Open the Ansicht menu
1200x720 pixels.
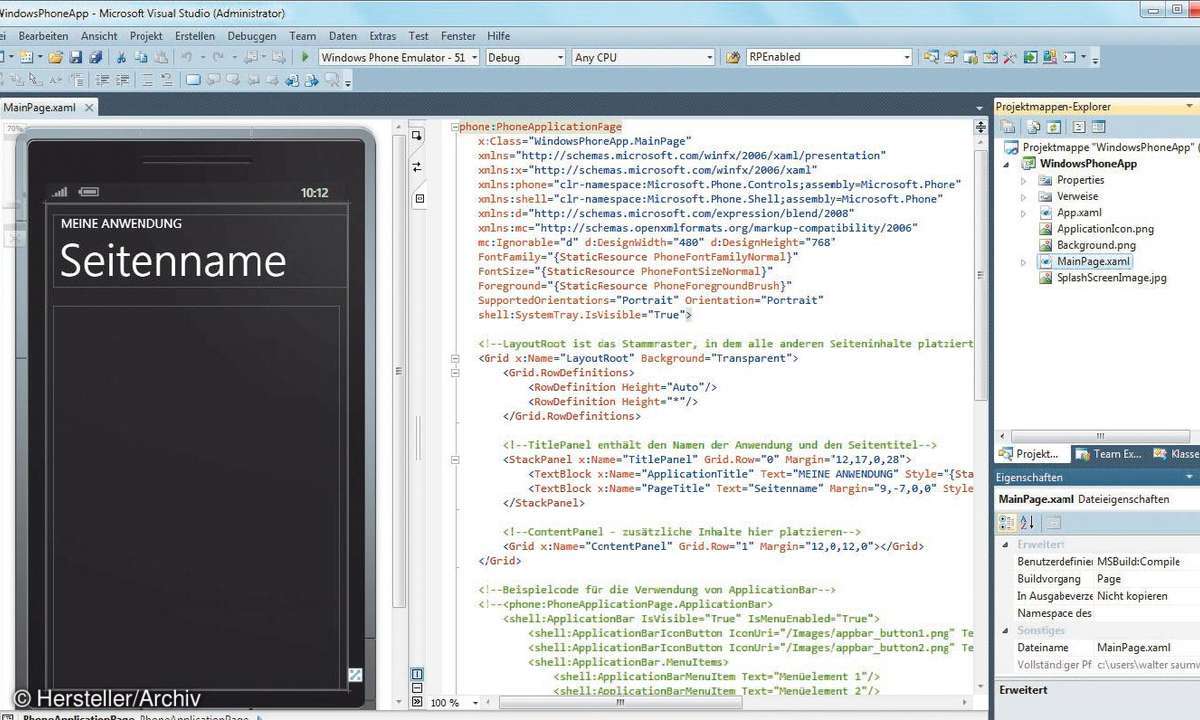pyautogui.click(x=99, y=35)
